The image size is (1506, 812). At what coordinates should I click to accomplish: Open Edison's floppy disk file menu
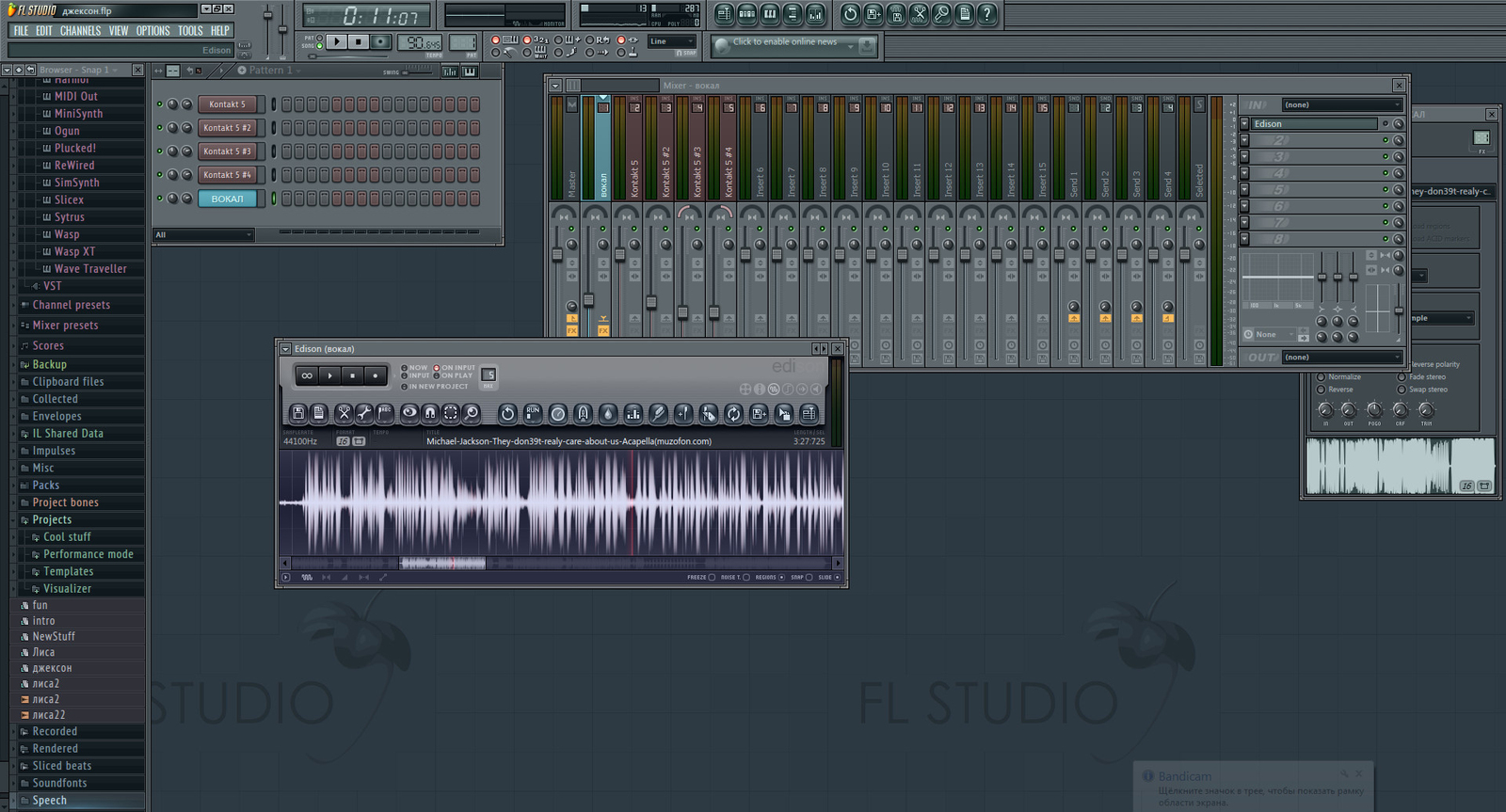(298, 413)
